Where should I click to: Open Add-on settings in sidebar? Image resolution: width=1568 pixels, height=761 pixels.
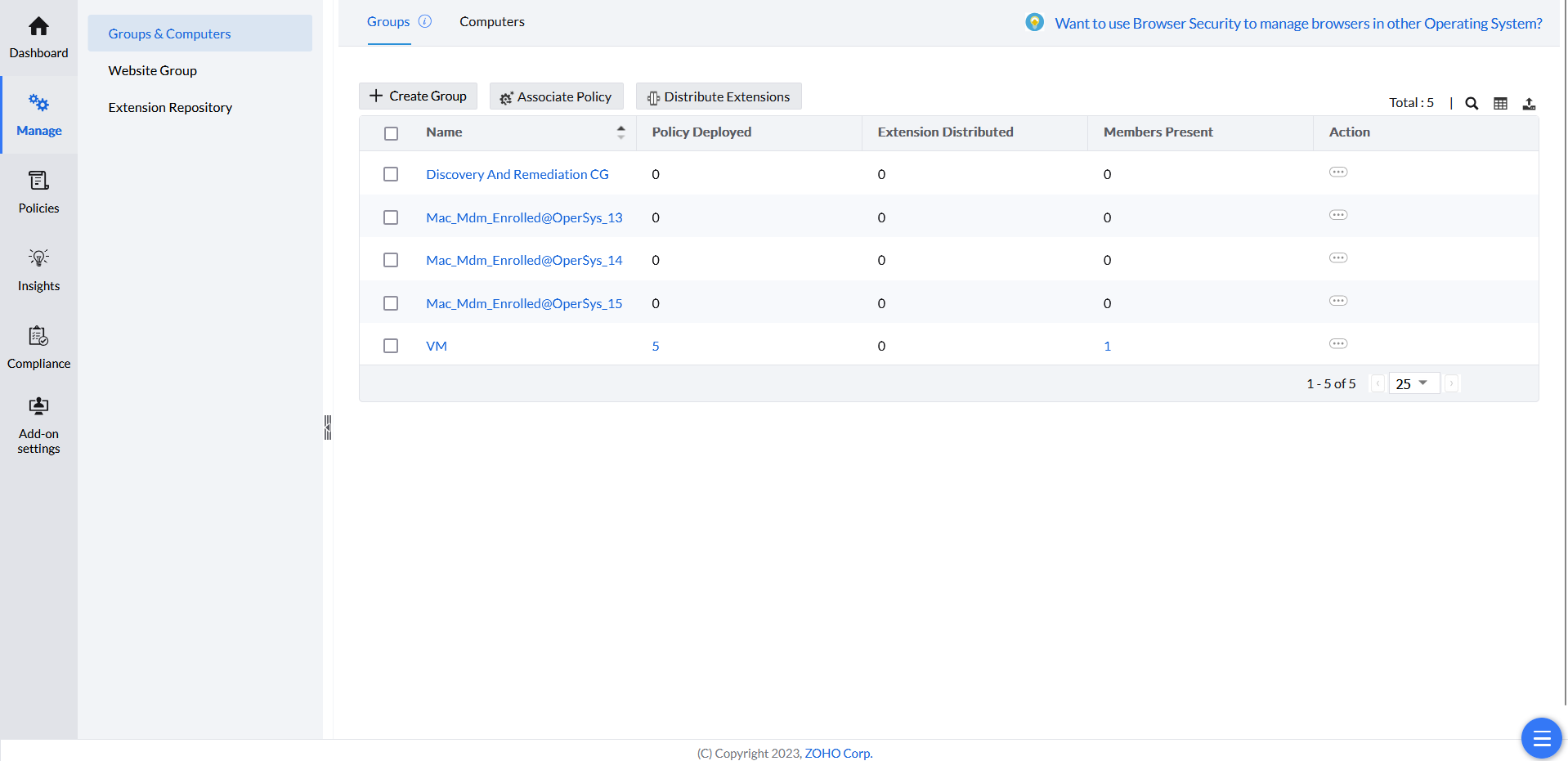38,407
